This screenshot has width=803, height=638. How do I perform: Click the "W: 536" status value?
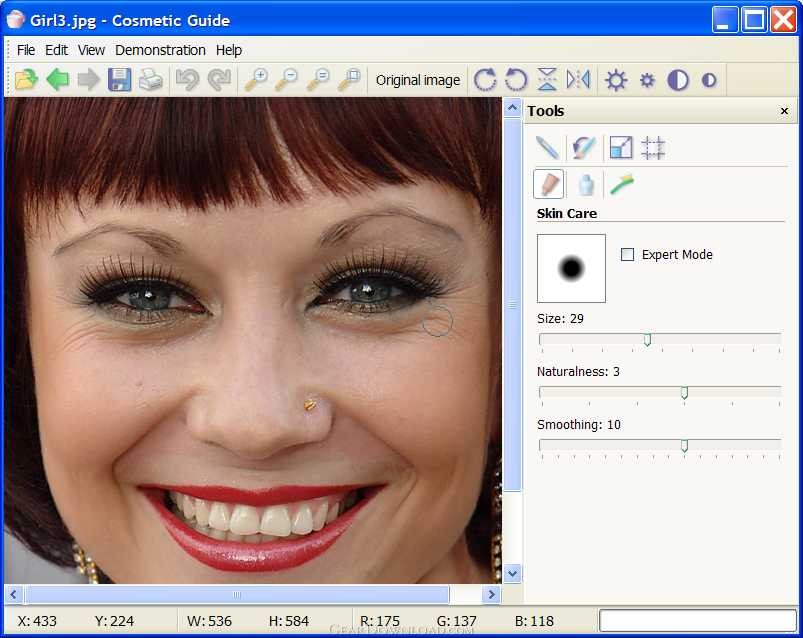click(x=209, y=621)
